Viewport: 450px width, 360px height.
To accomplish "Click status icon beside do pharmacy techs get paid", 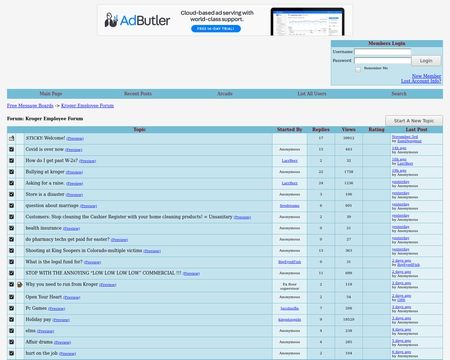I will [12, 239].
